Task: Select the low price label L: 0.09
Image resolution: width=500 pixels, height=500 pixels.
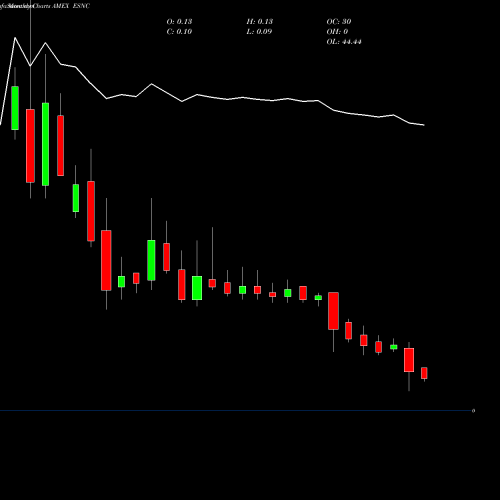Action: tap(259, 32)
